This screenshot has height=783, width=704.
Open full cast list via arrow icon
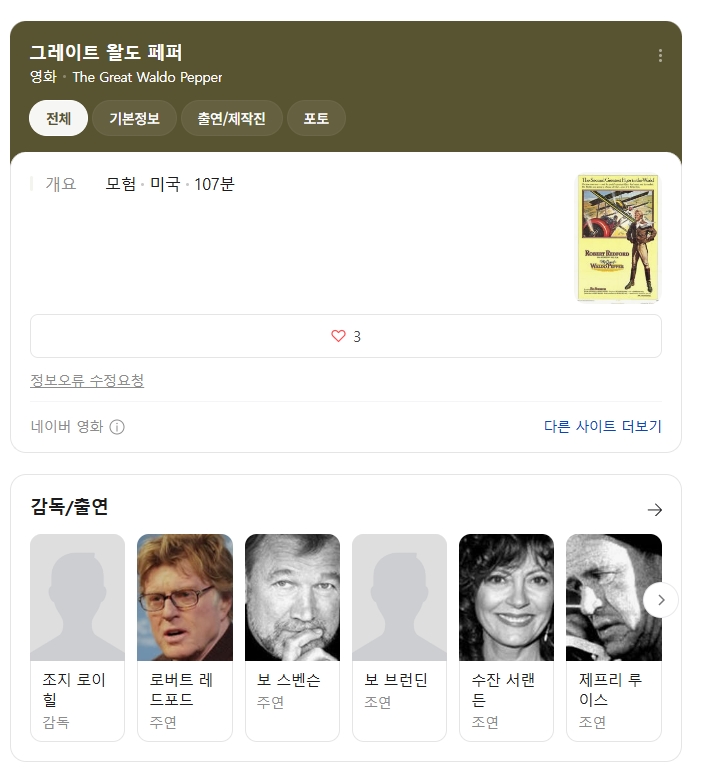click(x=655, y=509)
